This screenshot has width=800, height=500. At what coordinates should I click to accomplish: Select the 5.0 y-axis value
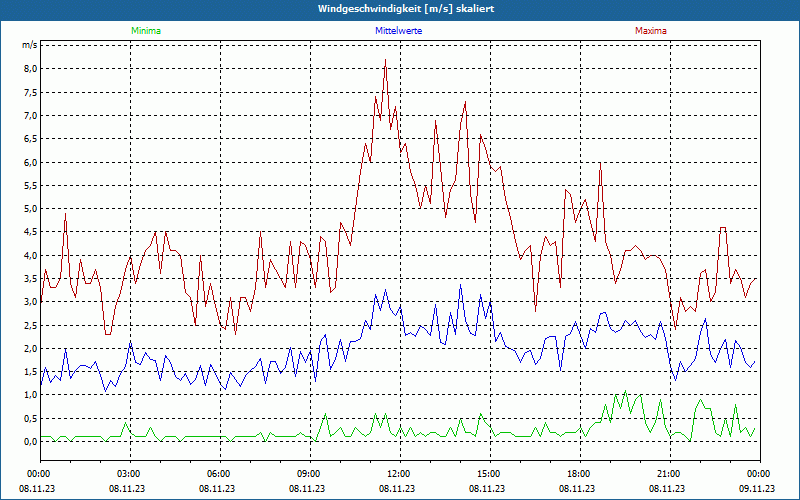tap(30, 209)
